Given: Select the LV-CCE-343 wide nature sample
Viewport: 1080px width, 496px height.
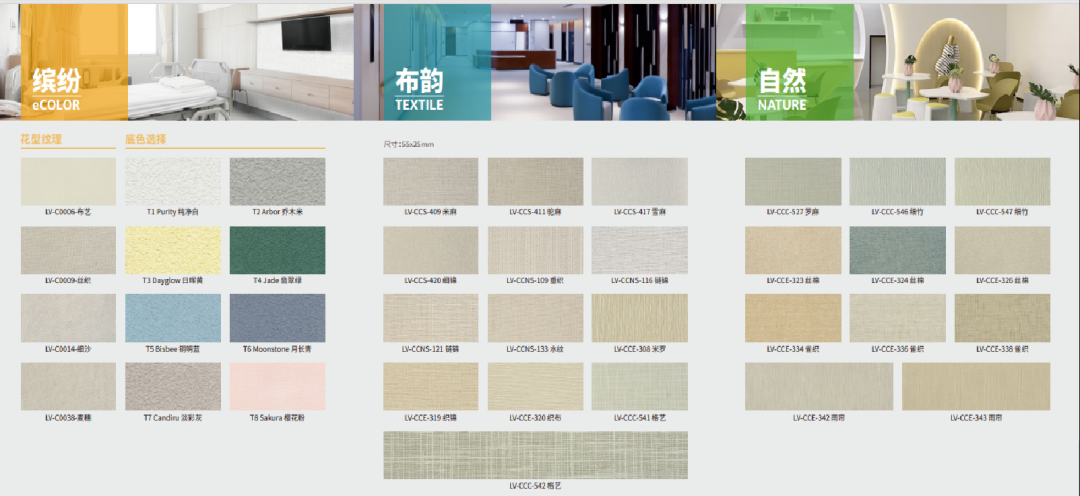Looking at the screenshot, I should [x=976, y=386].
